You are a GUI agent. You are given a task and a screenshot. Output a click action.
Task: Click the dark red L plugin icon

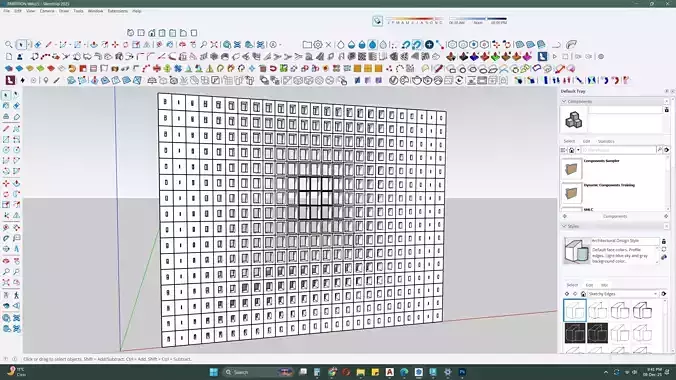click(9, 80)
